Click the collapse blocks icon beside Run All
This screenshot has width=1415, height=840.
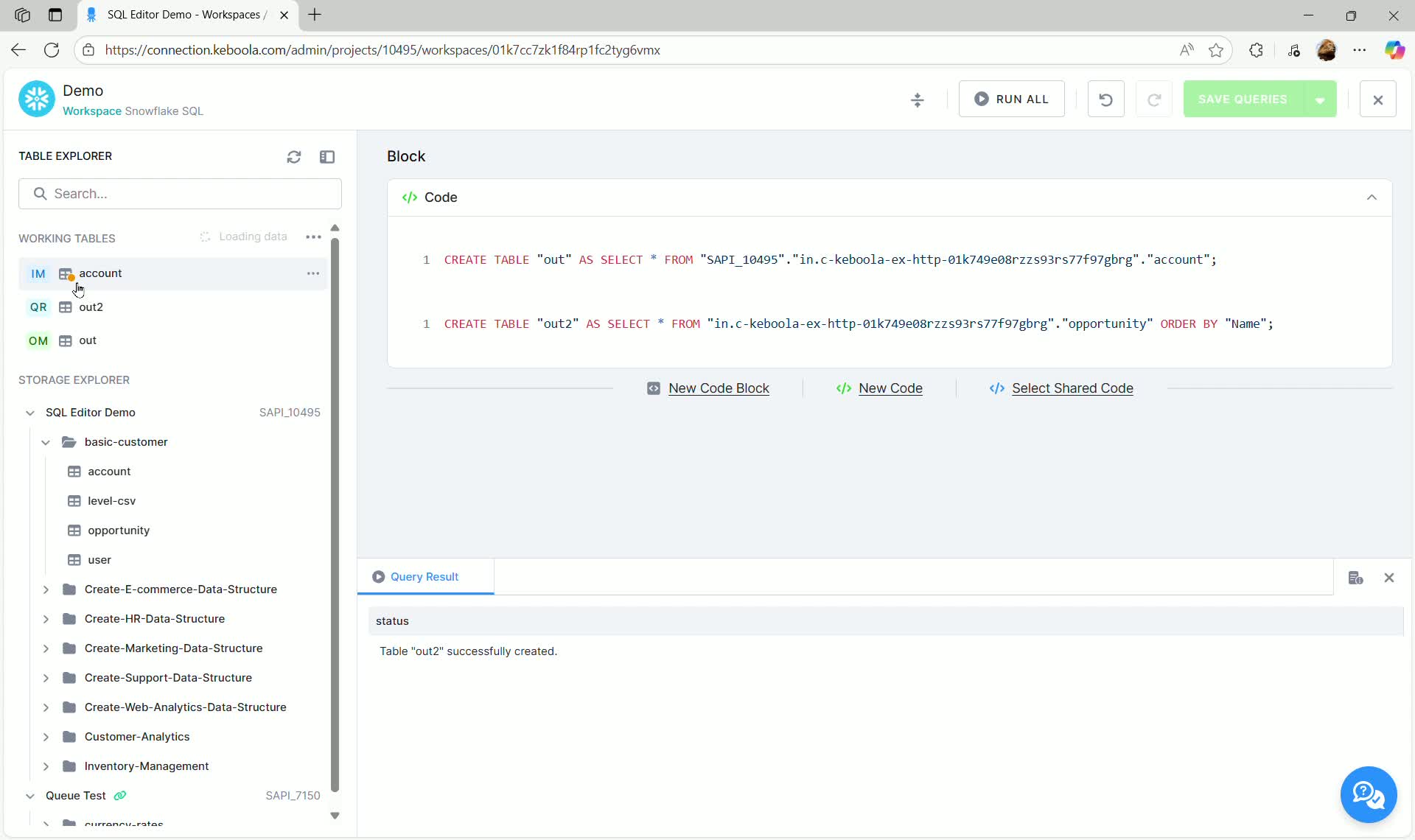pos(918,99)
